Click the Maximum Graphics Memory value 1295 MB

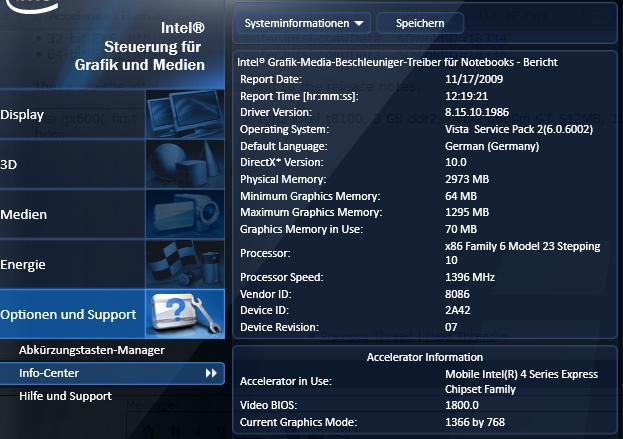pyautogui.click(x=467, y=212)
